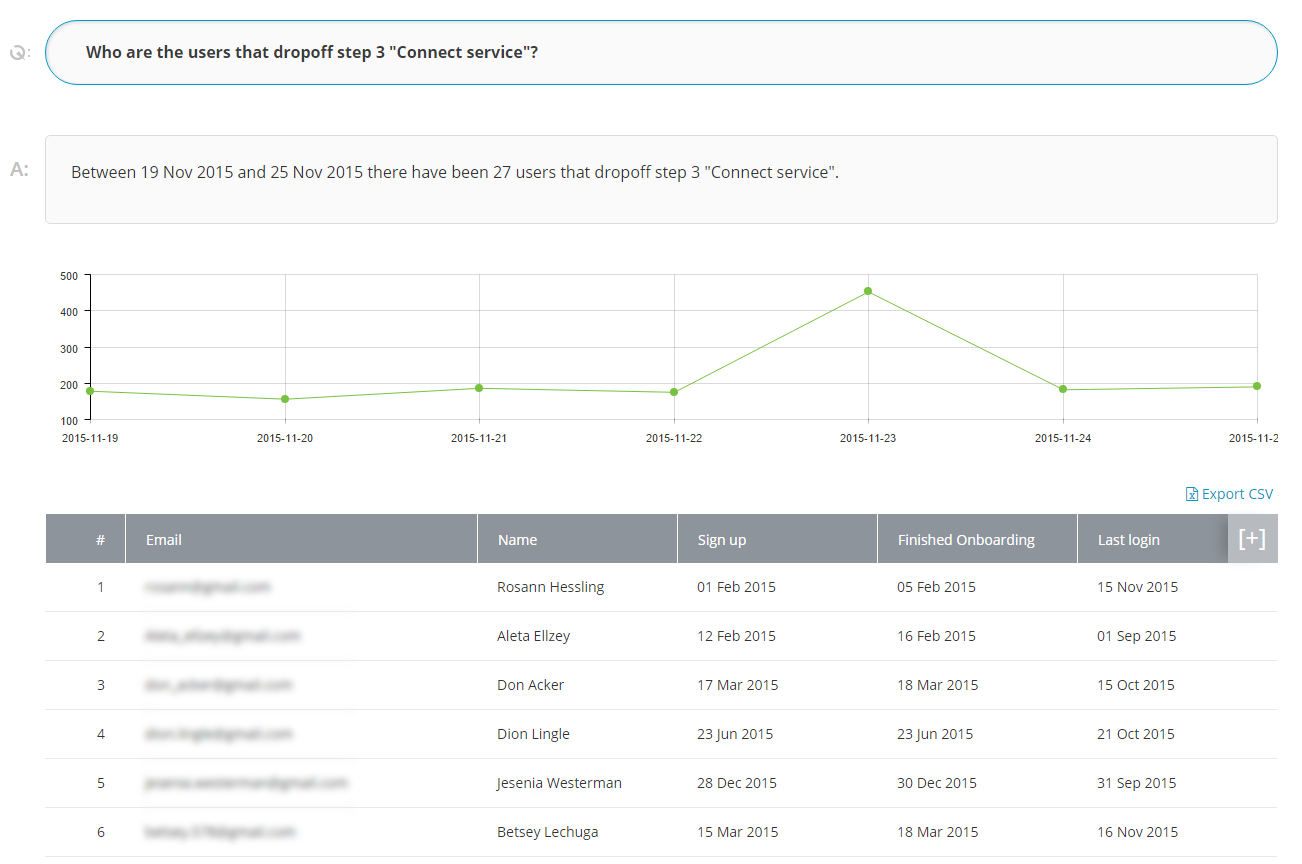Select Don Acker in the table
1302x864 pixels.
(x=530, y=685)
